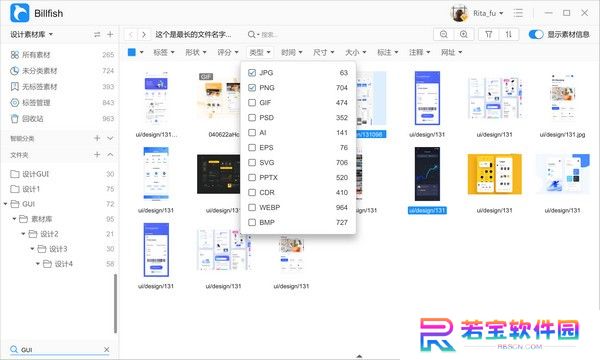Check the GIF type checkbox
The height and width of the screenshot is (360, 600).
point(252,103)
